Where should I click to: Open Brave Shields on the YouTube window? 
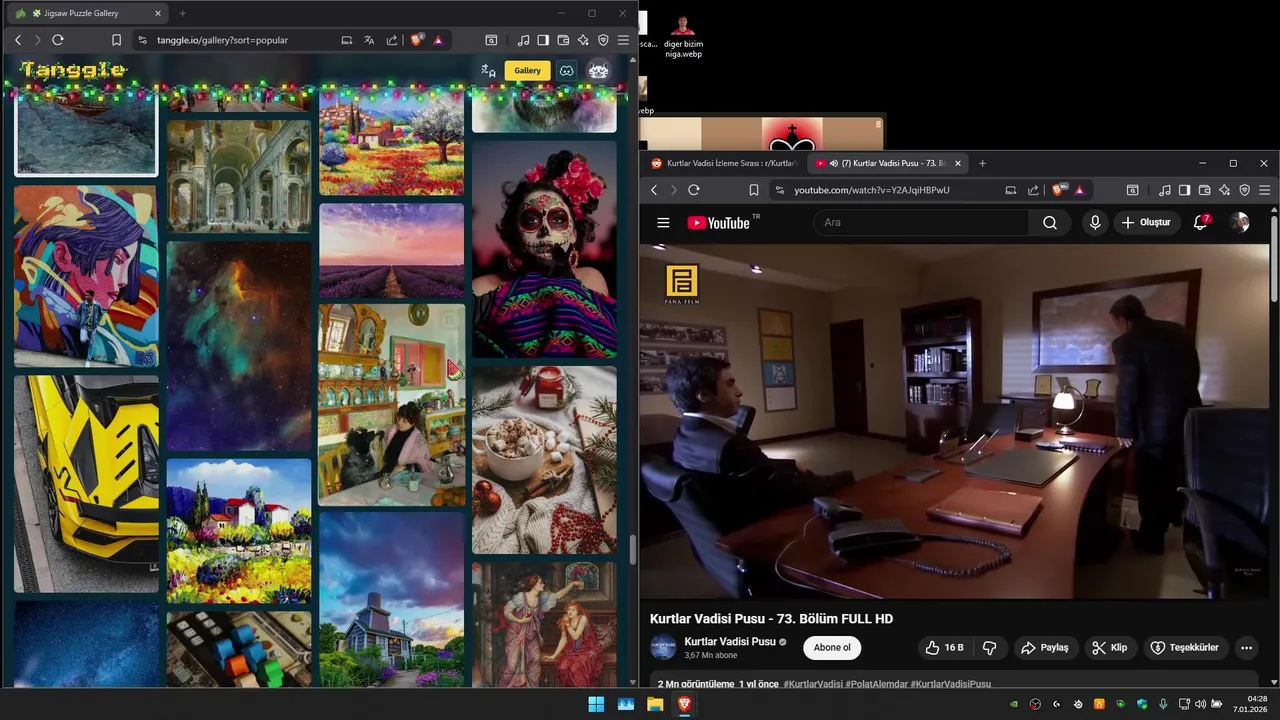pos(1057,190)
